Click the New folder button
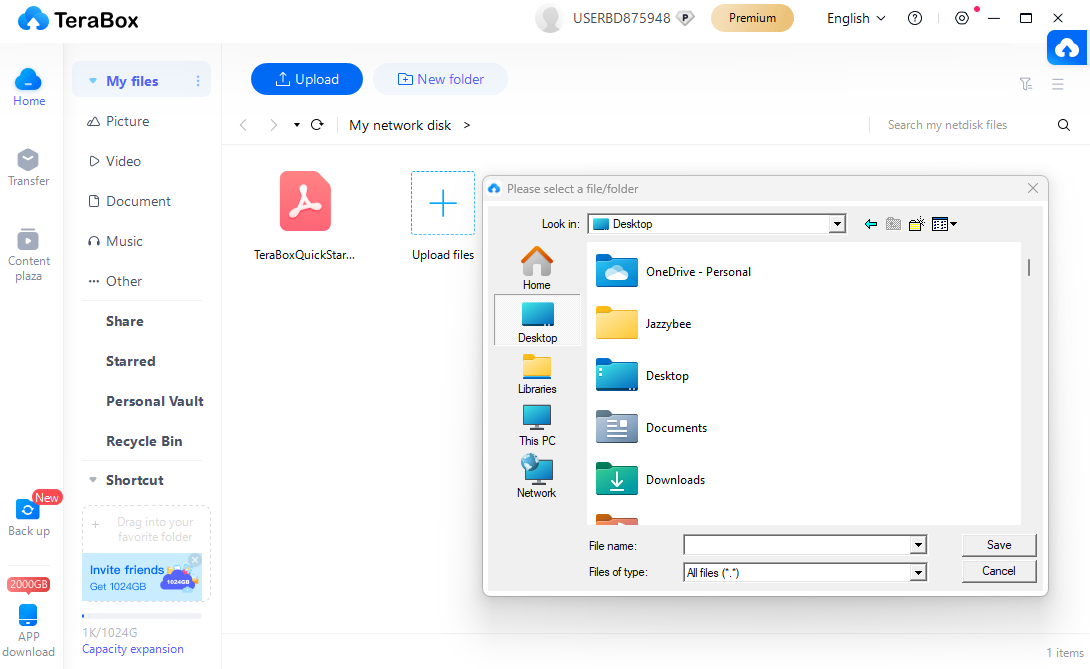Viewport: 1090px width, 669px height. (440, 79)
